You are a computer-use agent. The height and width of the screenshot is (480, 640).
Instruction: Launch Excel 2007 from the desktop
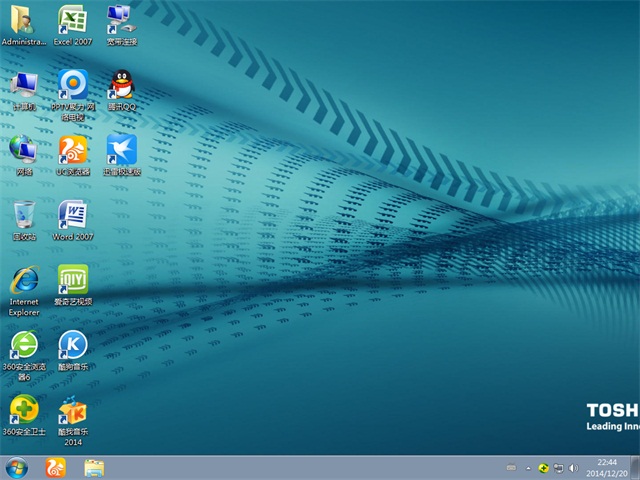pyautogui.click(x=72, y=20)
